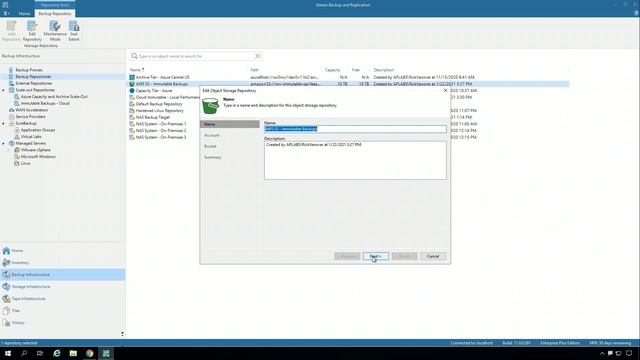Click the Linux servers icon

(17, 163)
